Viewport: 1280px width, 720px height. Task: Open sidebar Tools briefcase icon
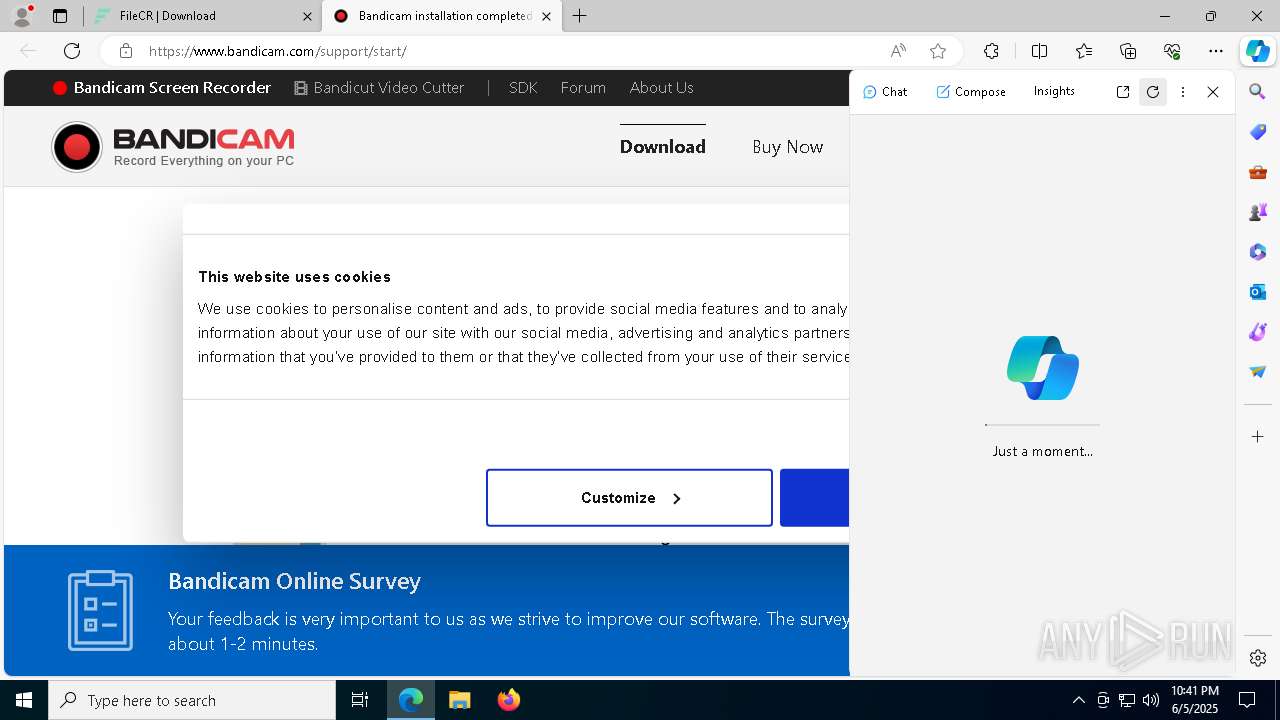[x=1258, y=172]
